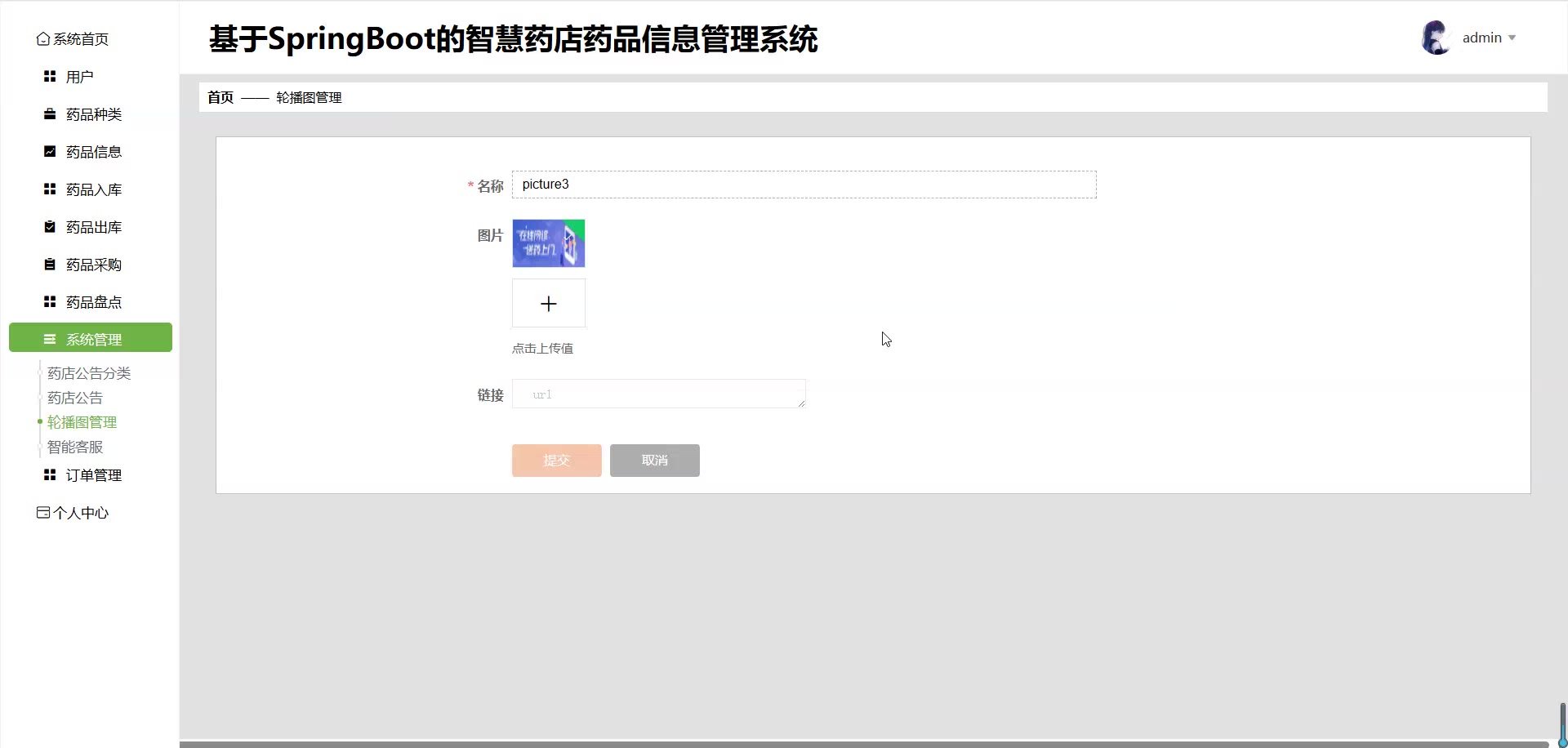Select 药店公告 submenu item
1568x748 pixels.
point(75,398)
